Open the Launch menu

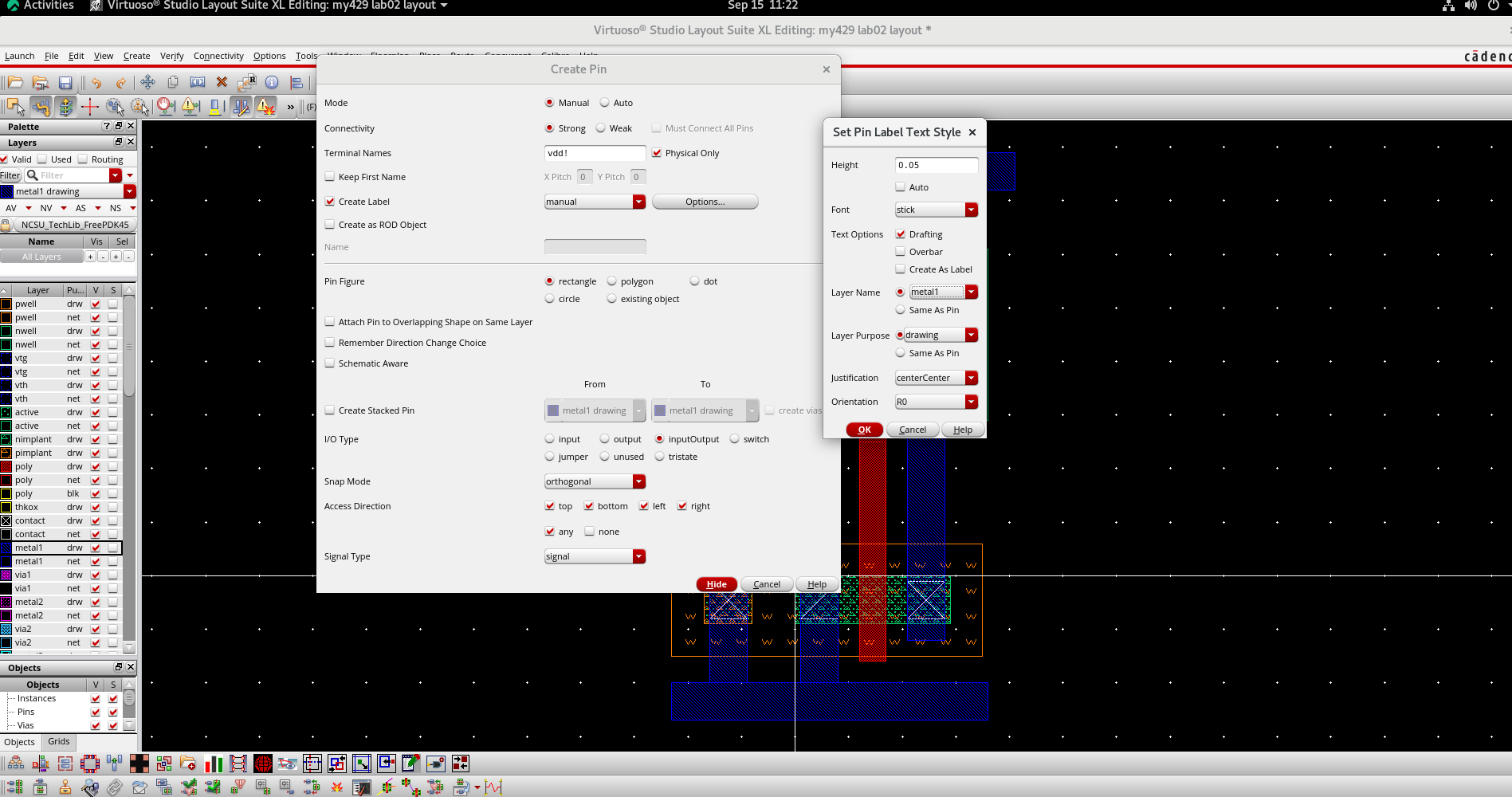pos(19,56)
